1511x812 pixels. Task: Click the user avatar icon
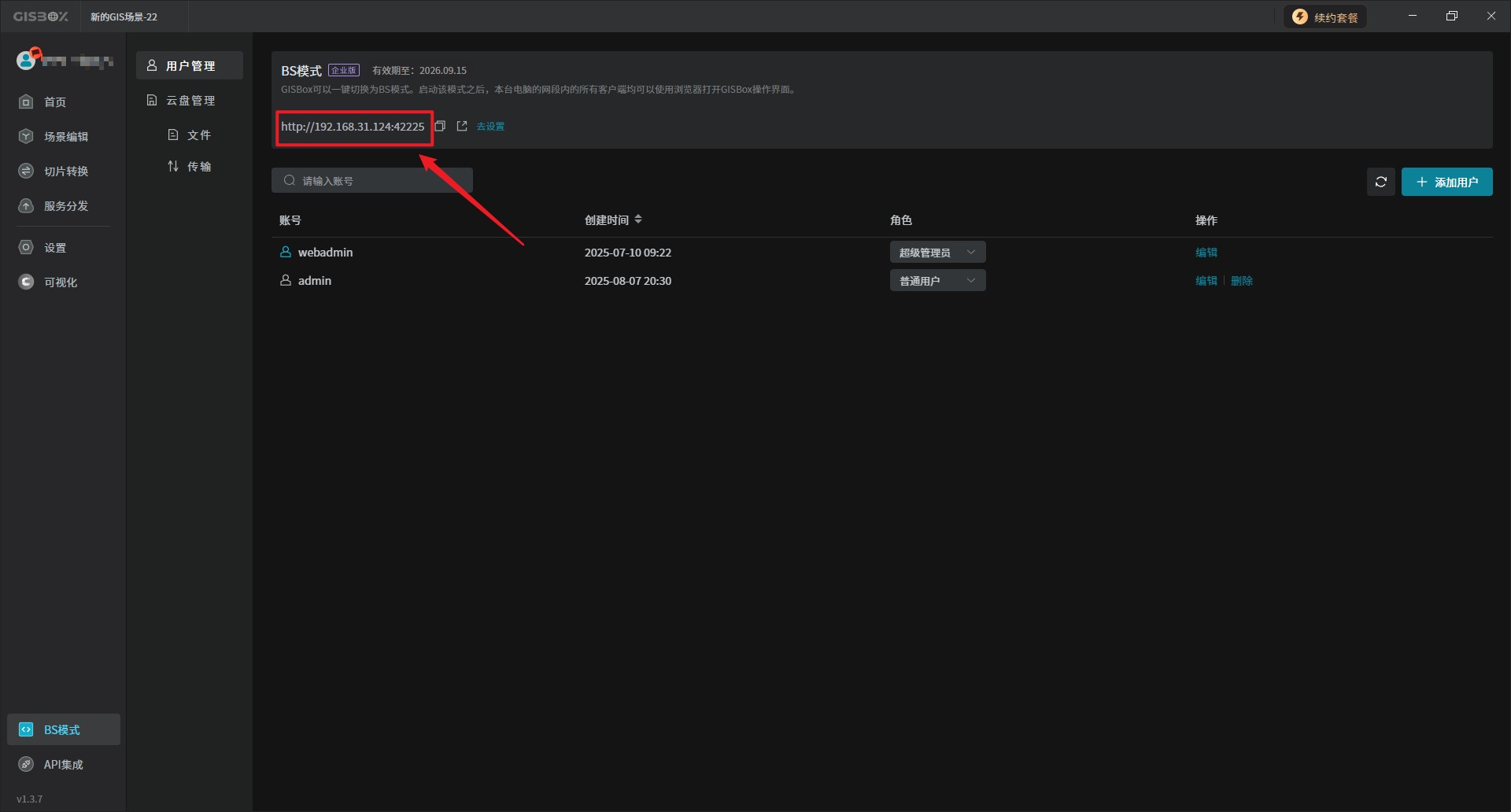[27, 60]
